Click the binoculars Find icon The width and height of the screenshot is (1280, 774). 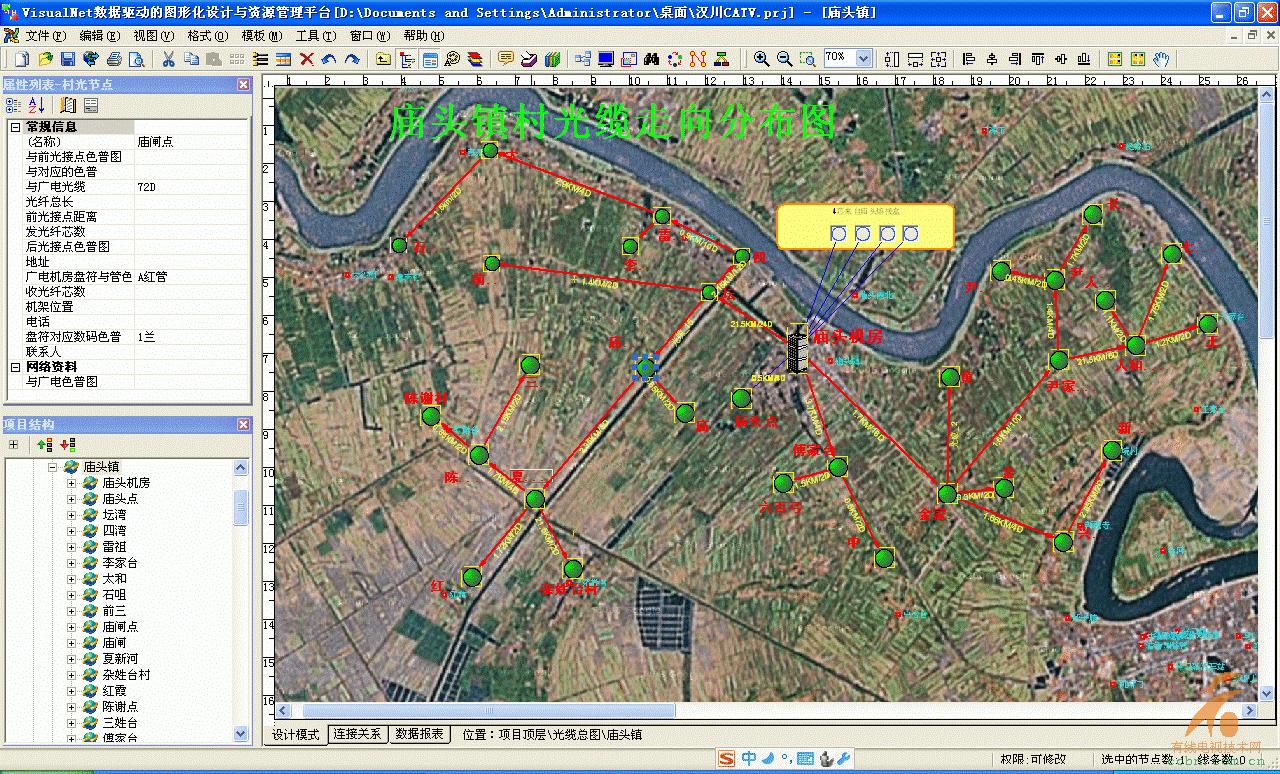pyautogui.click(x=652, y=60)
